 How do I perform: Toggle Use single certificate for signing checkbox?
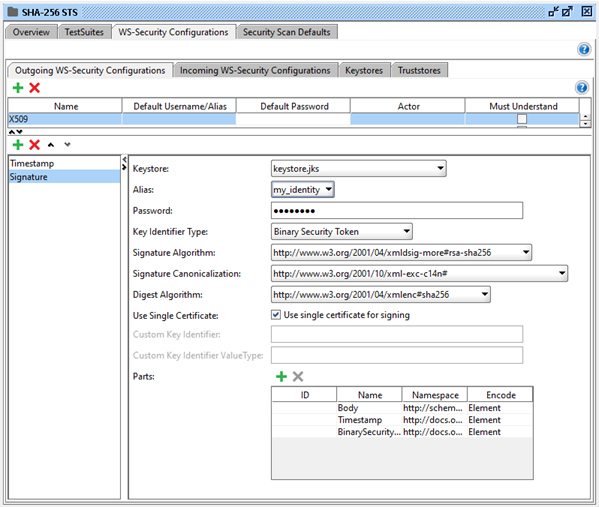[x=275, y=315]
